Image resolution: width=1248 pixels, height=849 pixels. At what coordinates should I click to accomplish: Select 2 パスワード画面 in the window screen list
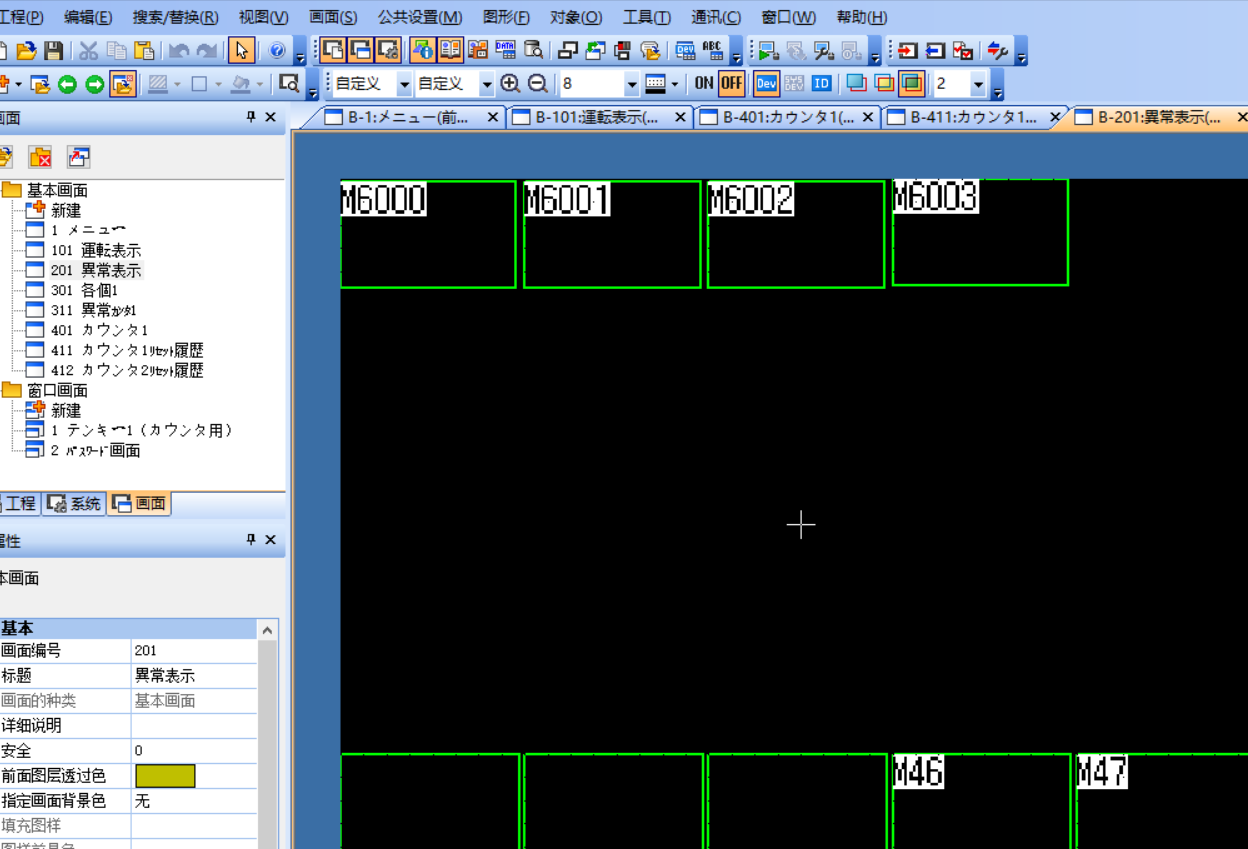click(x=96, y=450)
